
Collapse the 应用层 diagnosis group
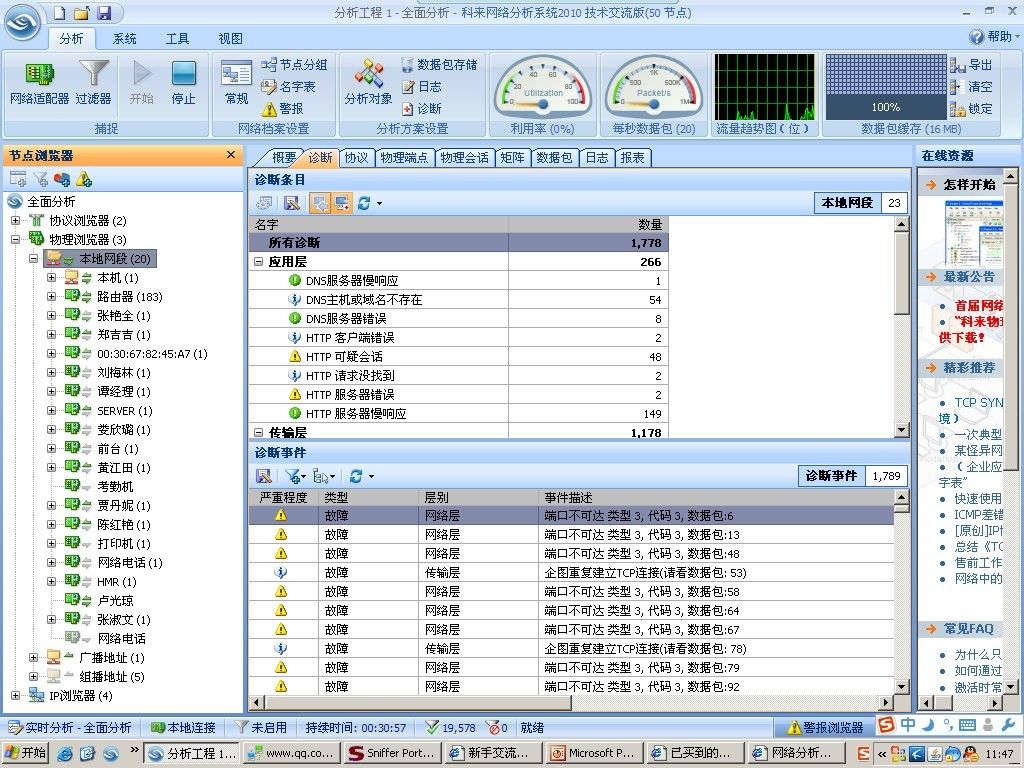coord(259,262)
